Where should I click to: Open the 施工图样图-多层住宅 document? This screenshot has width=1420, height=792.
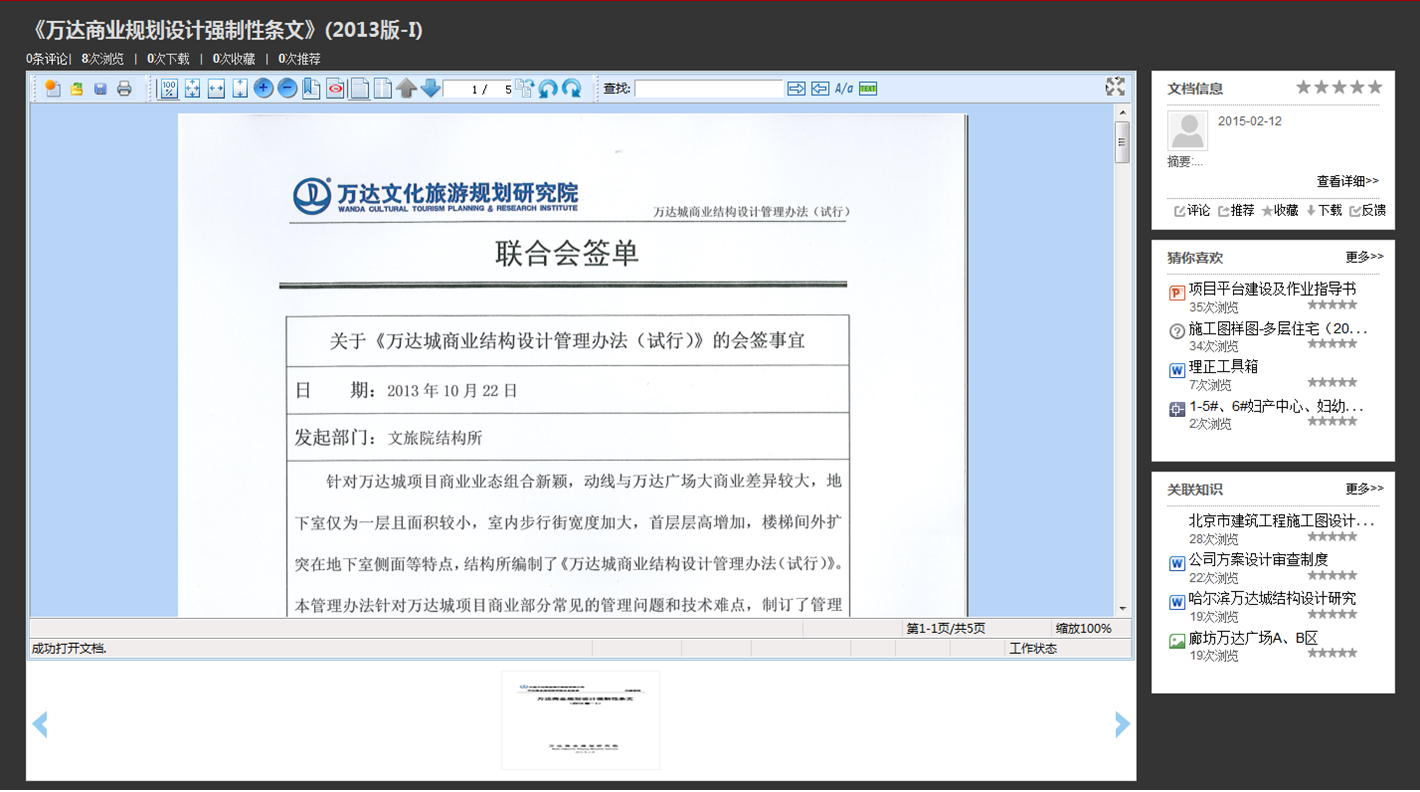(1278, 328)
